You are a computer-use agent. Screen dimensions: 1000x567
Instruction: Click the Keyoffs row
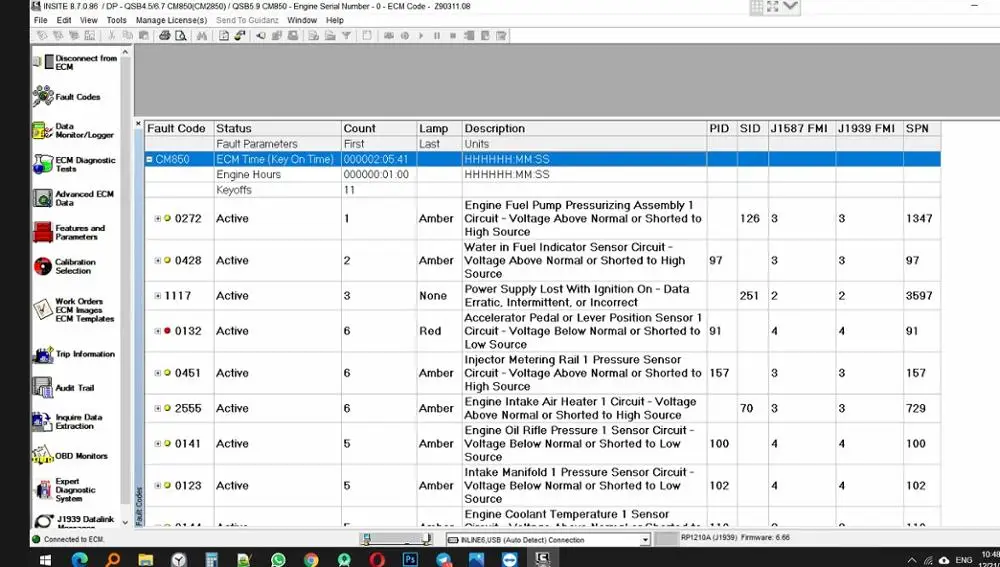(x=542, y=190)
